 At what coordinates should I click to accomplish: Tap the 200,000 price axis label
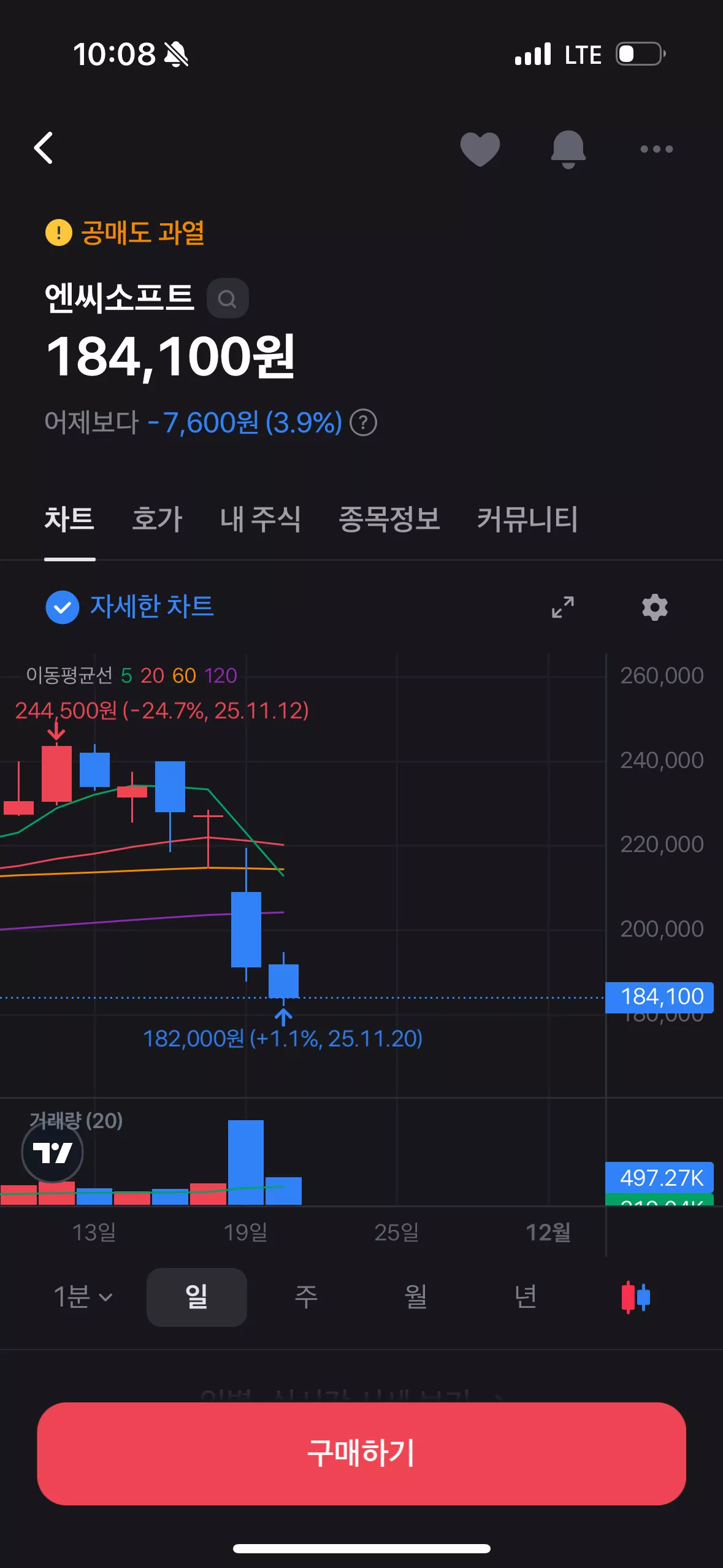point(662,929)
